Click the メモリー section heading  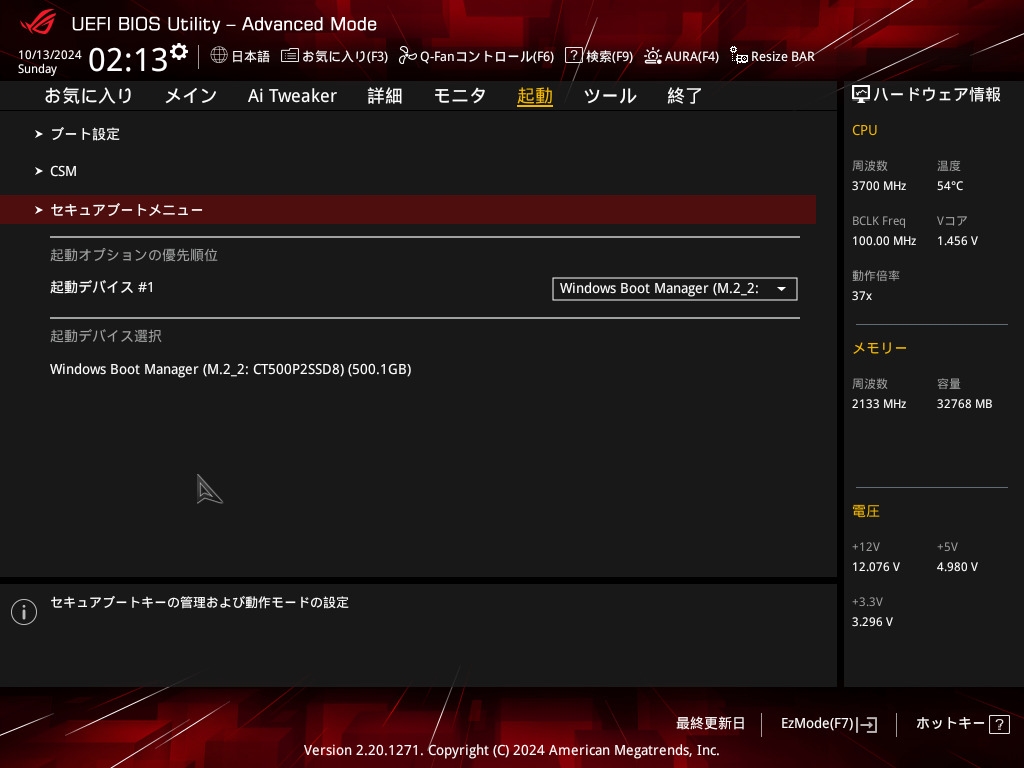[x=879, y=348]
